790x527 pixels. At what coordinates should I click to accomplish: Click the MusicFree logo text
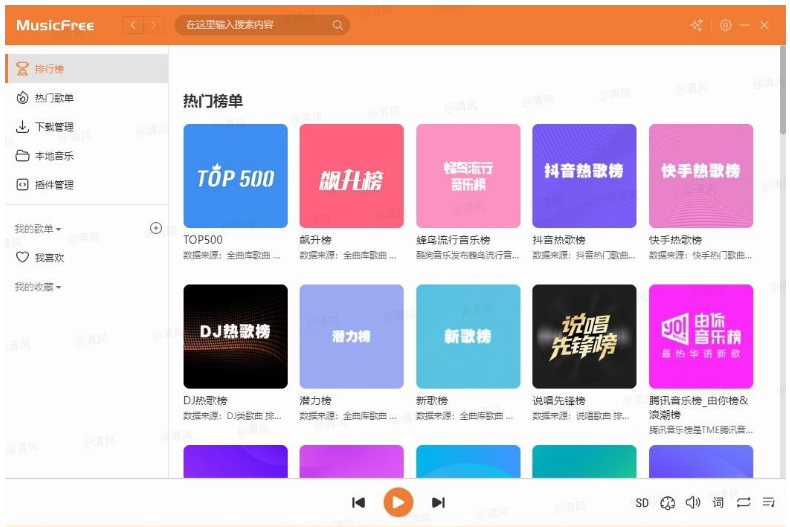(55, 25)
